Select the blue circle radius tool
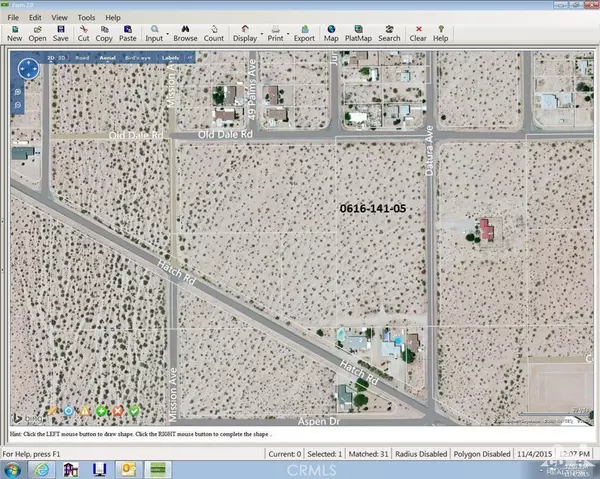 click(x=68, y=411)
